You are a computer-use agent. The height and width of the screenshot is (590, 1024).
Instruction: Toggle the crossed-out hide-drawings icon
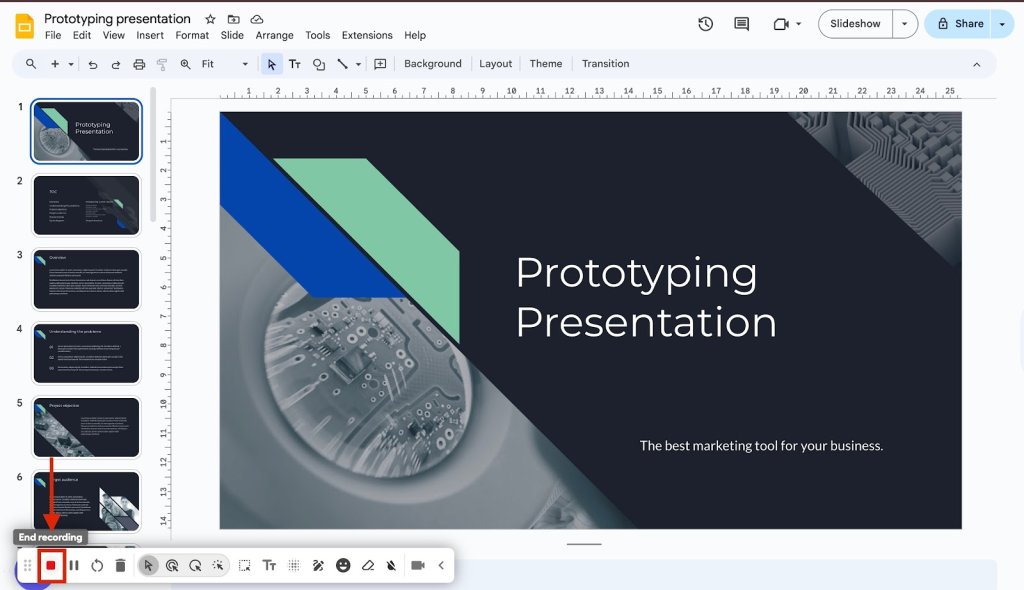[391, 566]
